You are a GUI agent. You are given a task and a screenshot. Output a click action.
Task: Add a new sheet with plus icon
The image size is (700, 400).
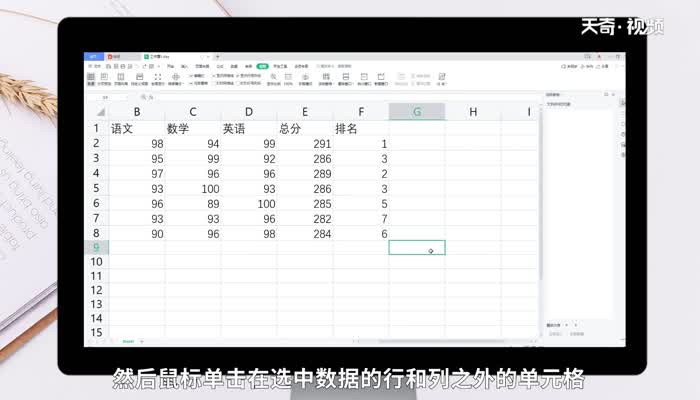[142, 342]
